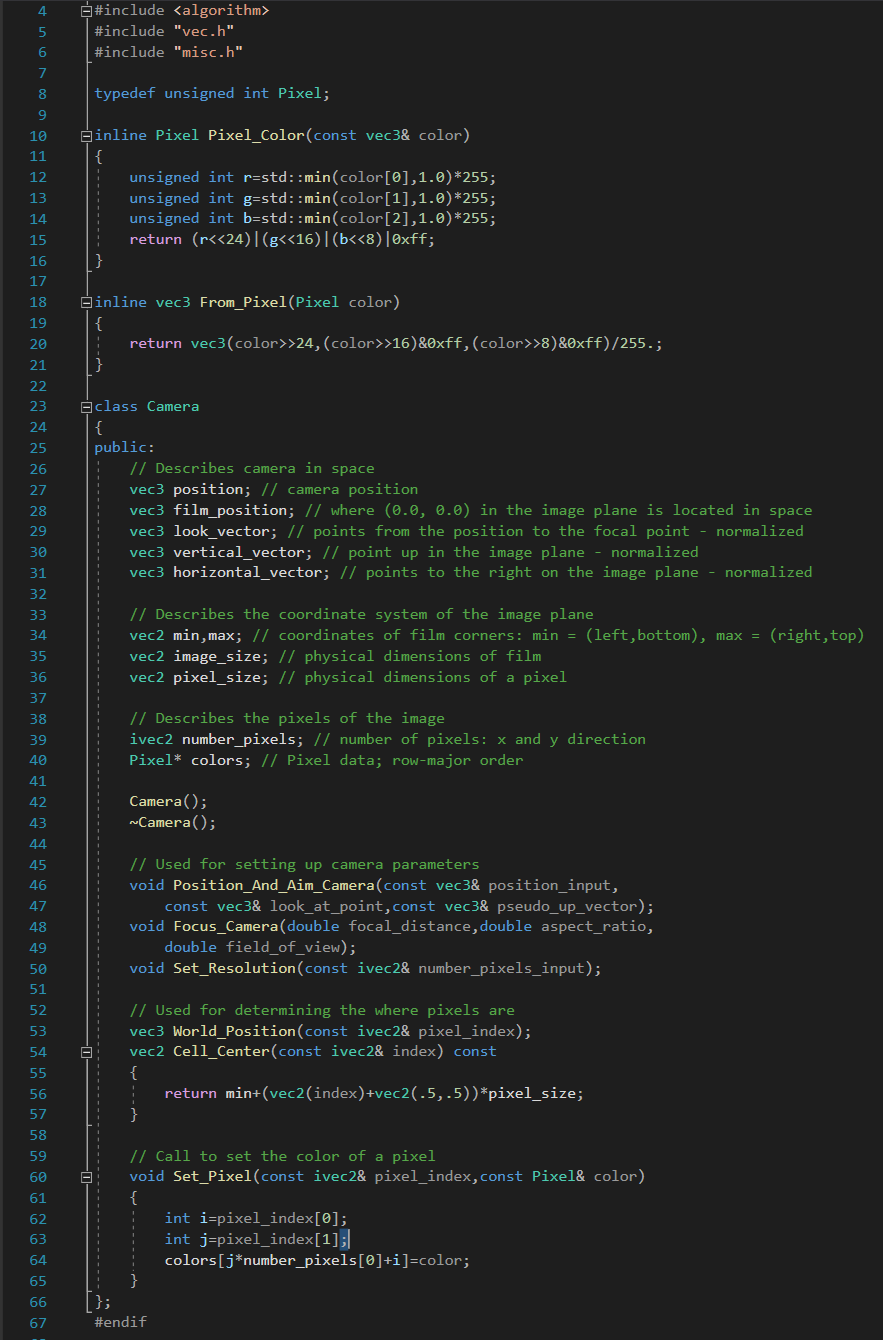The height and width of the screenshot is (1340, 883).
Task: Collapse the include directives fold region
Action: [x=84, y=9]
